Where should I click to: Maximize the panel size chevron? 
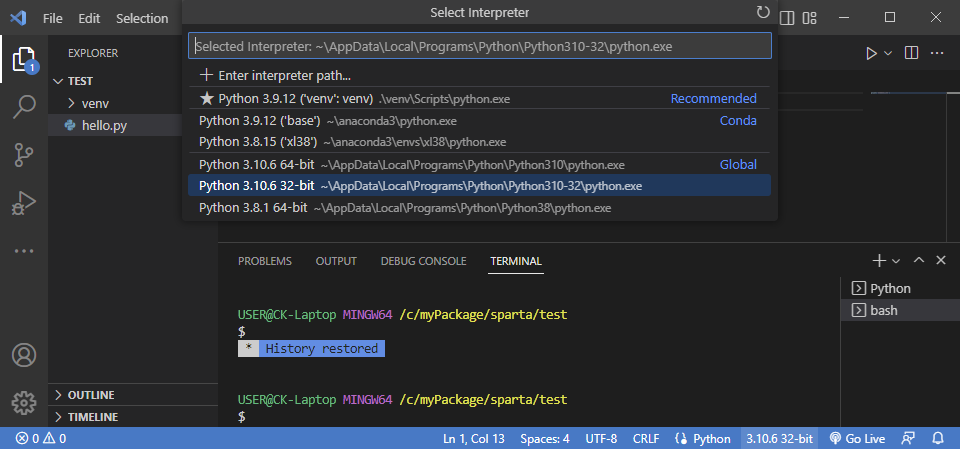(918, 260)
